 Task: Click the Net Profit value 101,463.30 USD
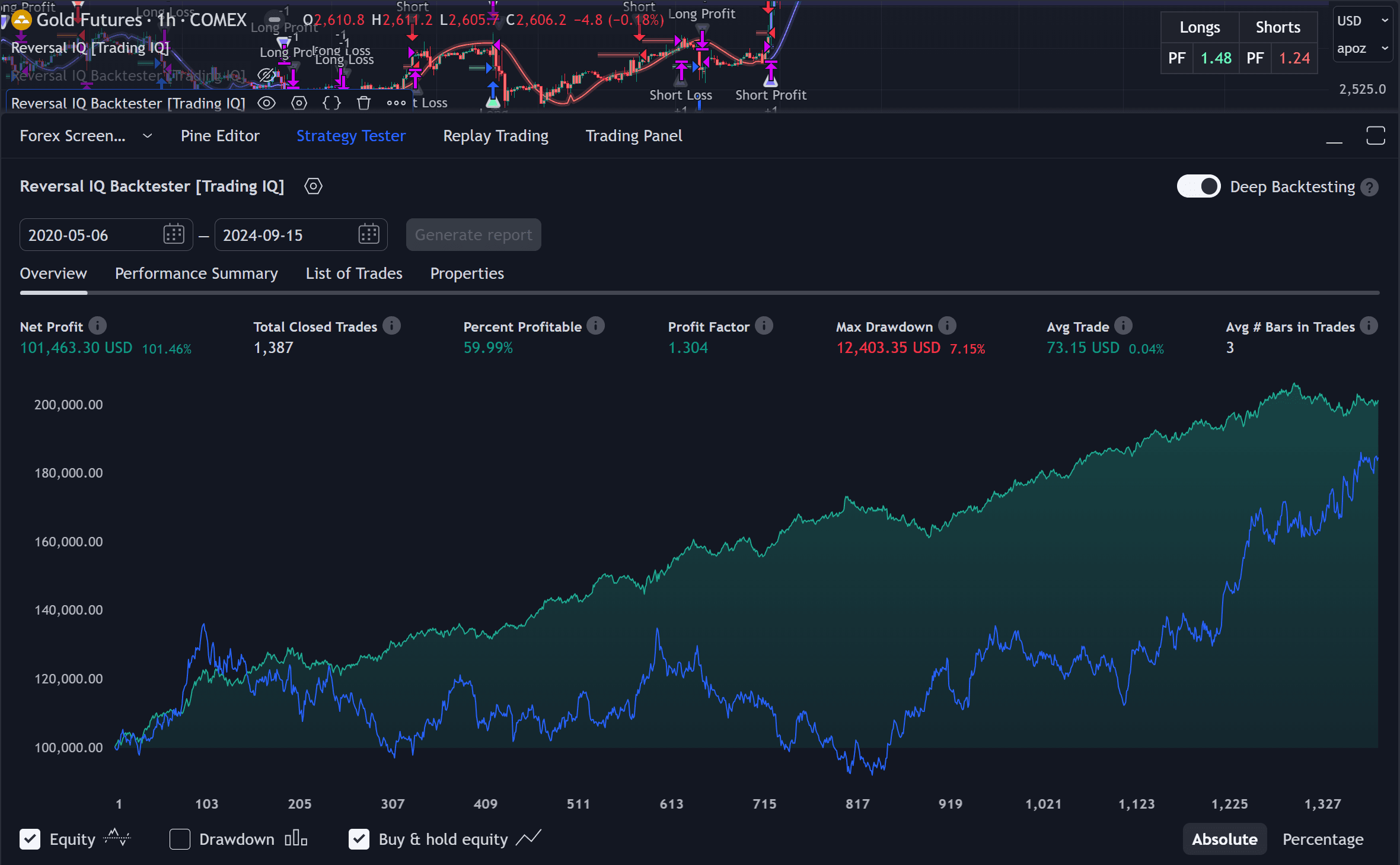click(x=76, y=348)
